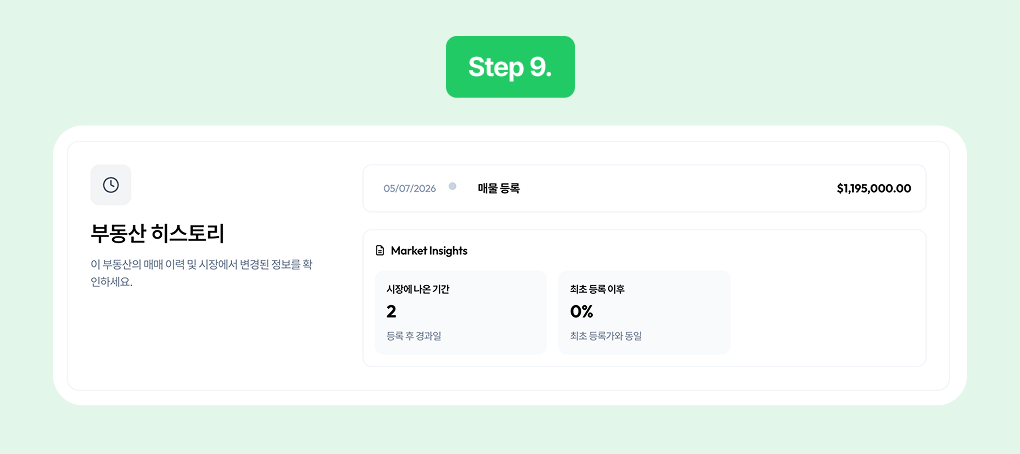Open the 시장에 나온 기간 card
1020x454 pixels.
coord(461,313)
